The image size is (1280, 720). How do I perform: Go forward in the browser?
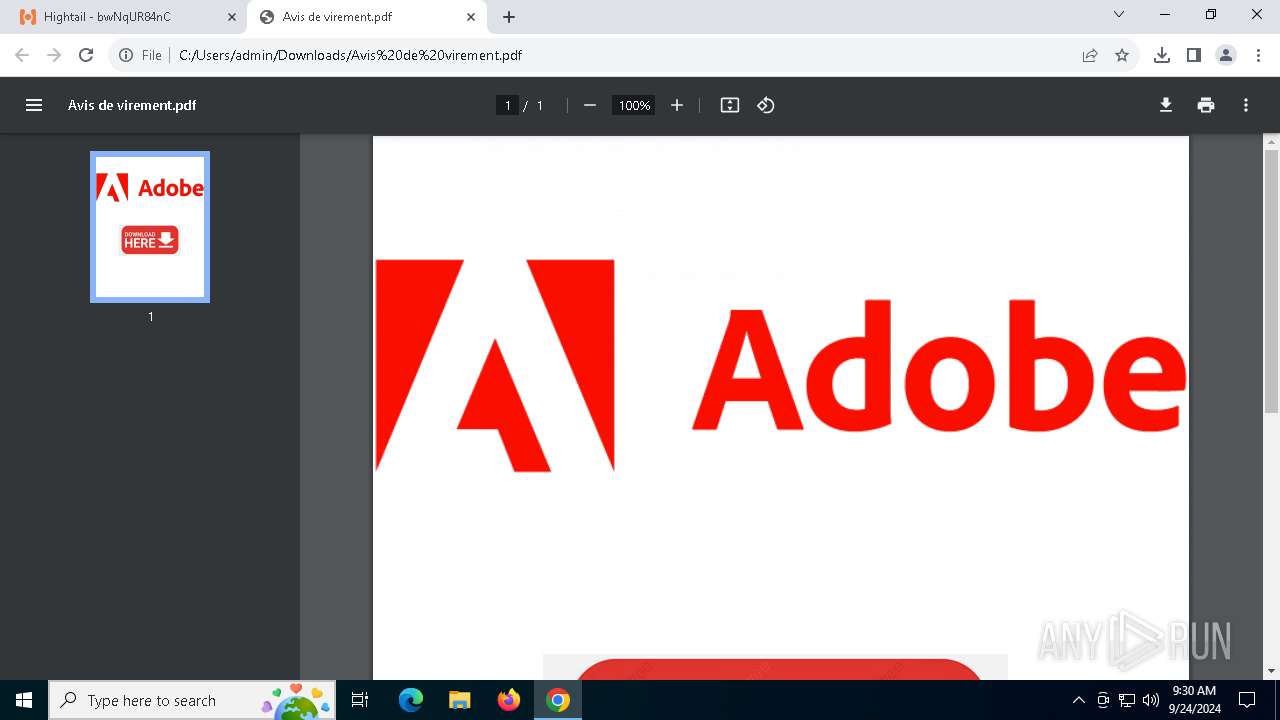[x=54, y=55]
